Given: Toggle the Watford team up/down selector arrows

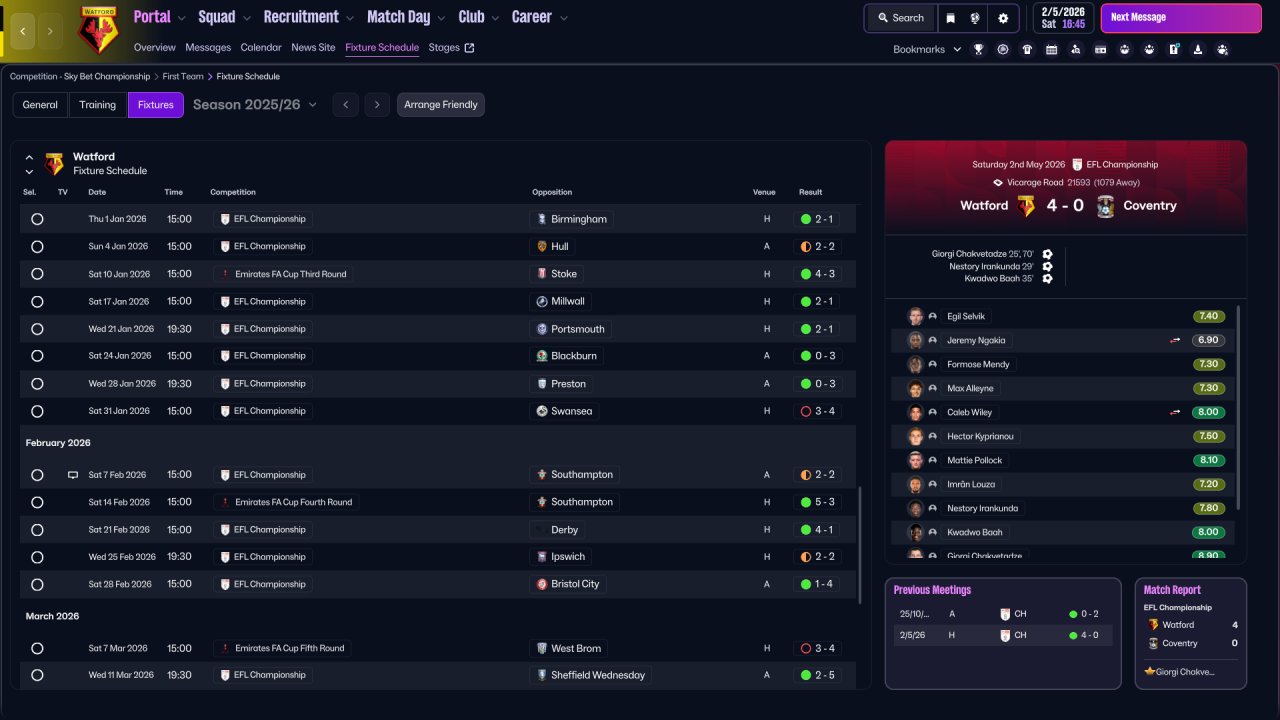Looking at the screenshot, I should pyautogui.click(x=29, y=164).
